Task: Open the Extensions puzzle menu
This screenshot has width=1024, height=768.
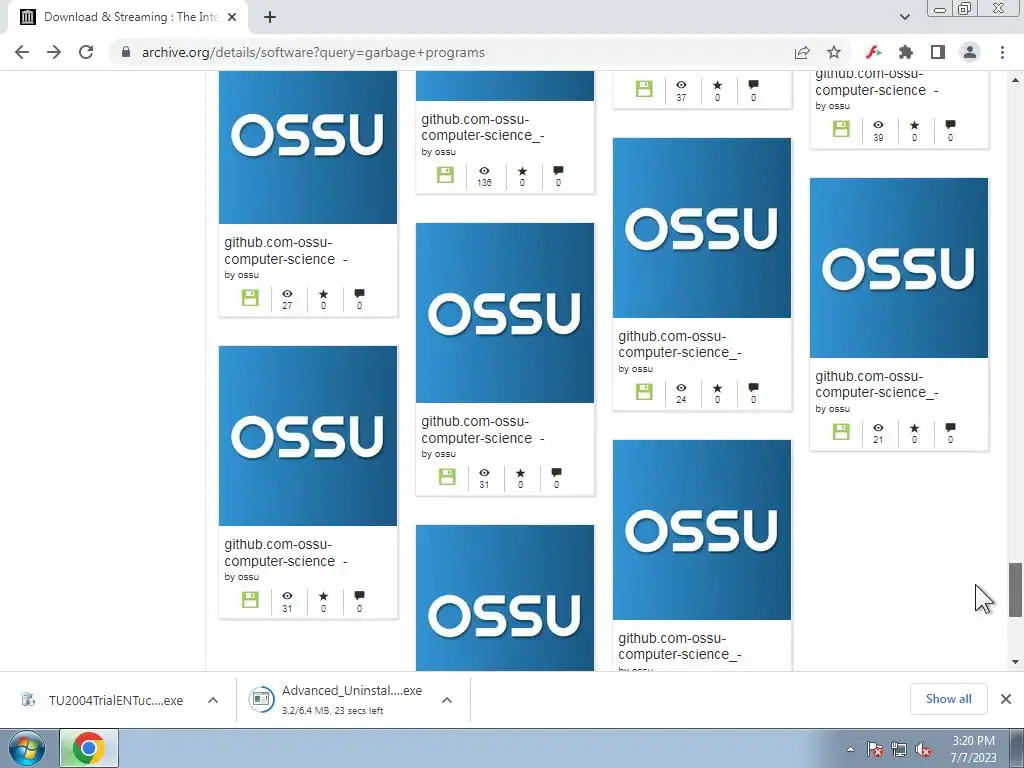Action: (906, 52)
